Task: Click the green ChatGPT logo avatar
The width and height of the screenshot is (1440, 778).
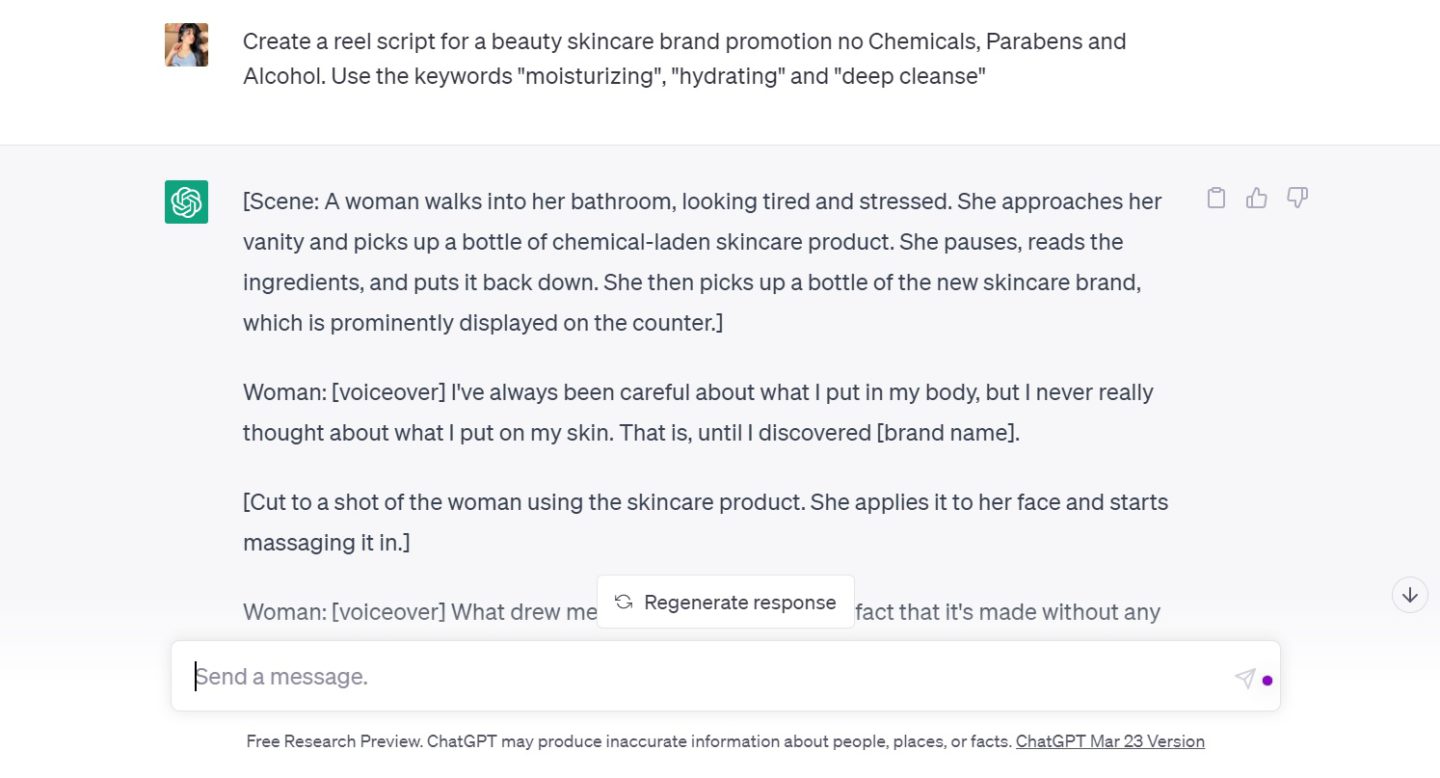Action: 186,202
